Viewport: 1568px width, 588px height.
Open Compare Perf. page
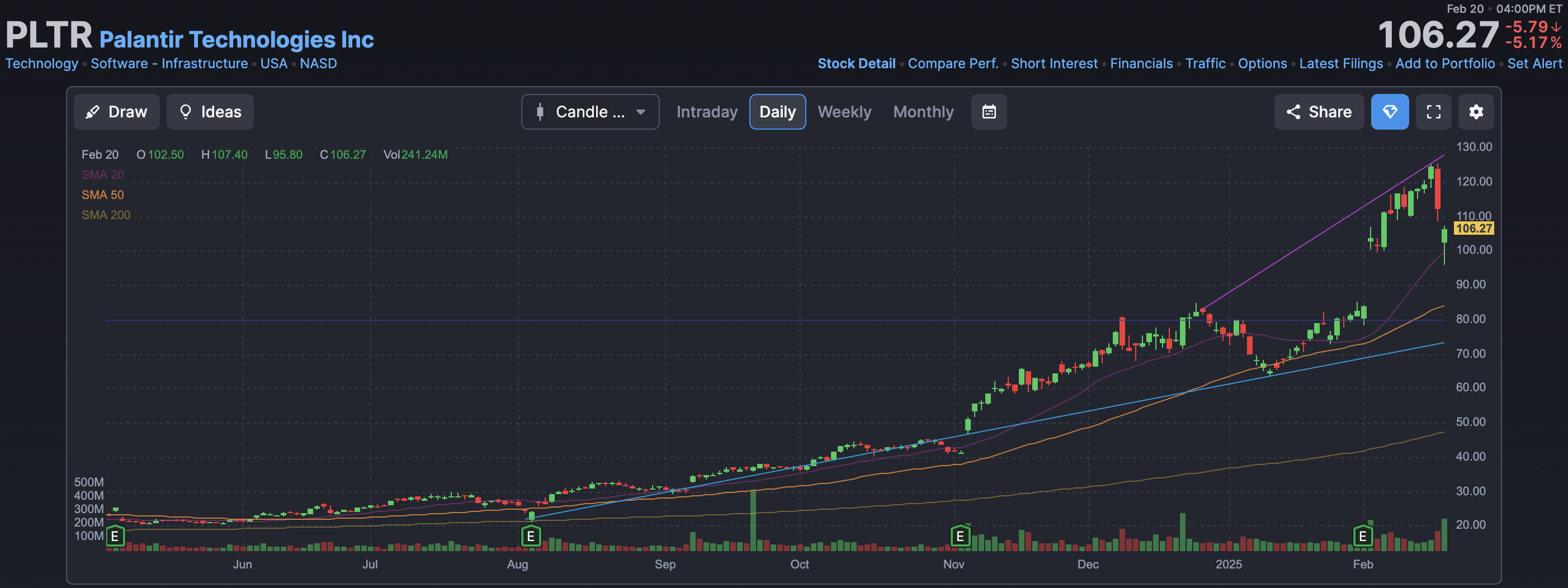pyautogui.click(x=953, y=63)
